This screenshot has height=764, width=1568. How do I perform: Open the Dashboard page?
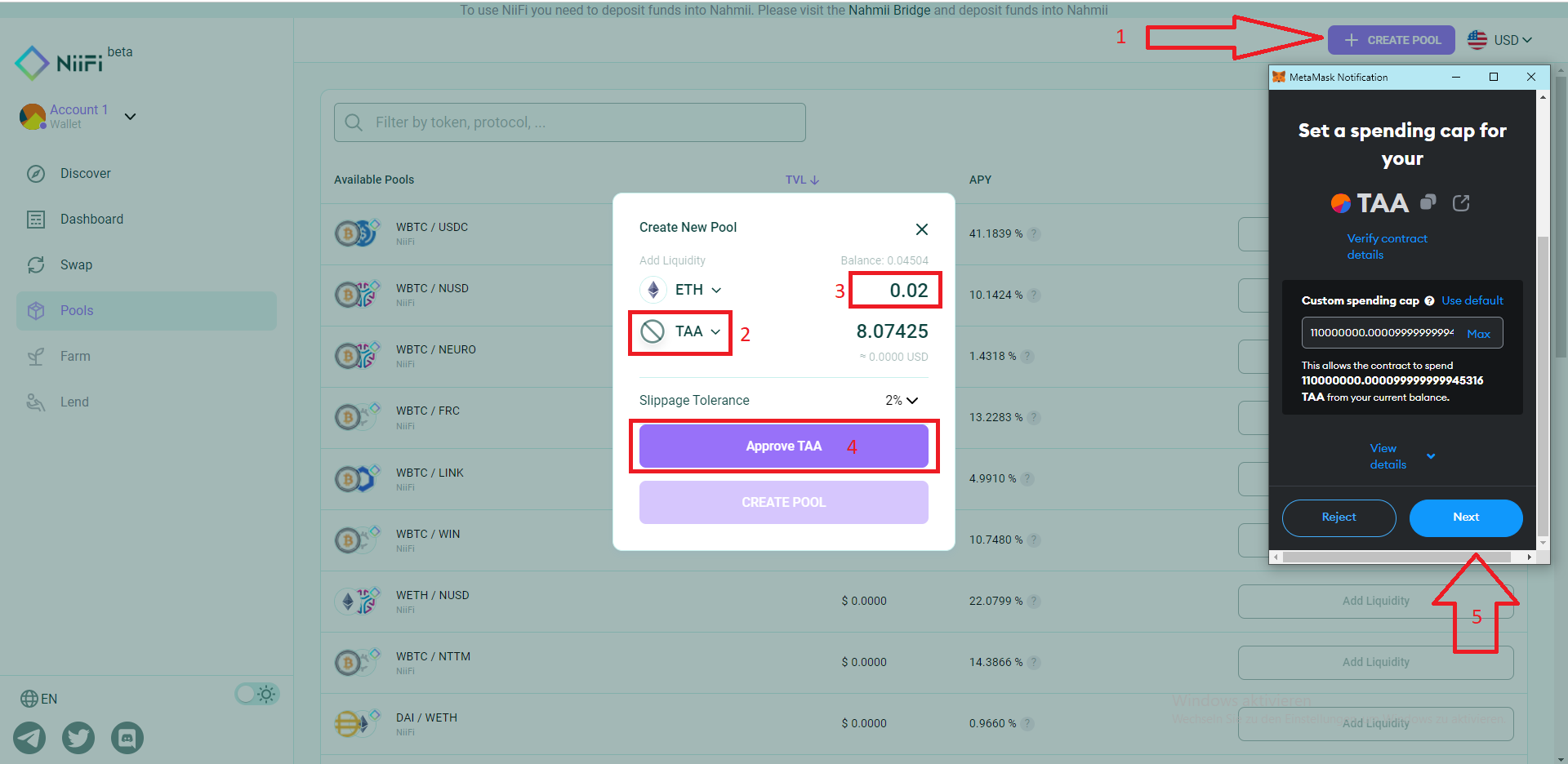91,219
